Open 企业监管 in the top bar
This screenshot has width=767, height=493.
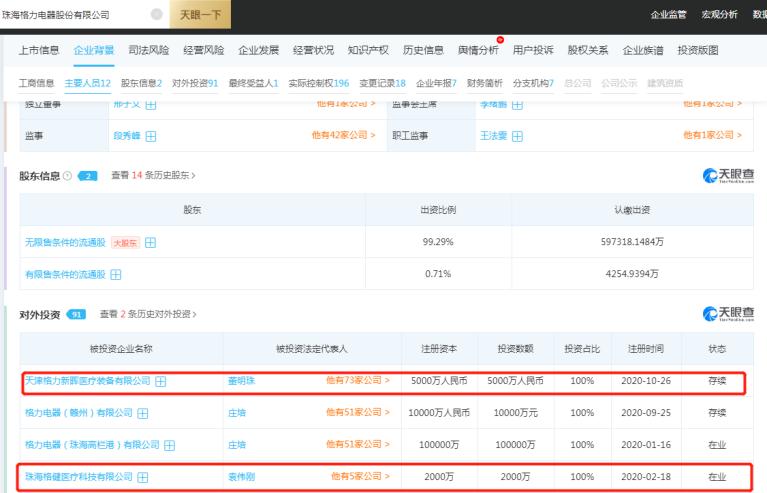pyautogui.click(x=668, y=15)
